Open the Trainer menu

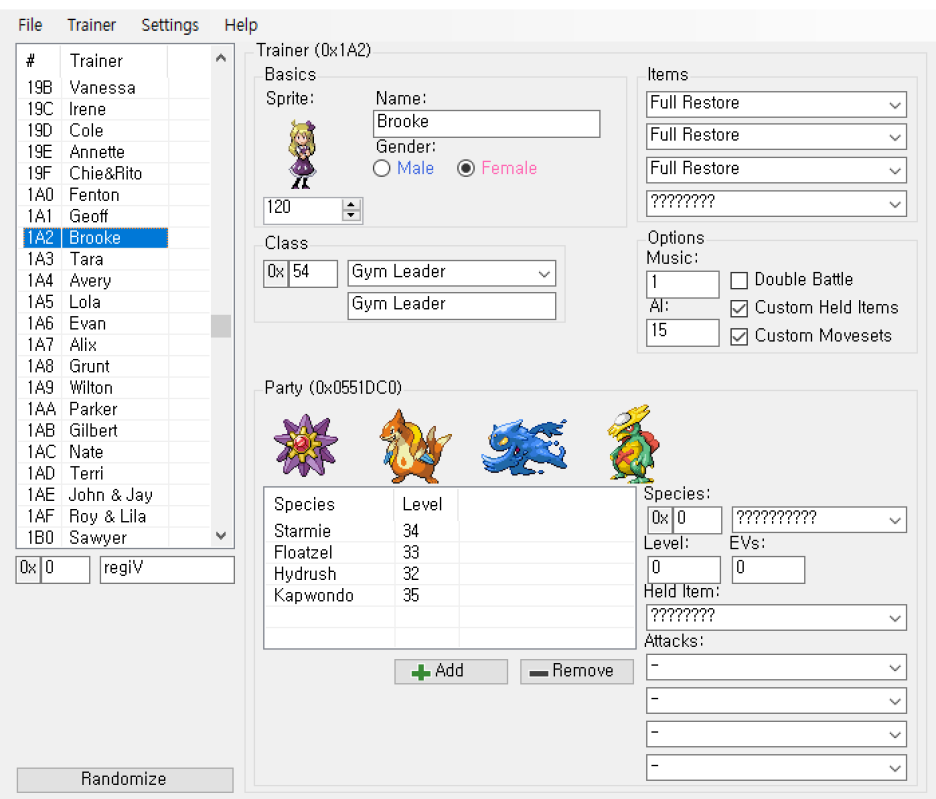click(91, 25)
